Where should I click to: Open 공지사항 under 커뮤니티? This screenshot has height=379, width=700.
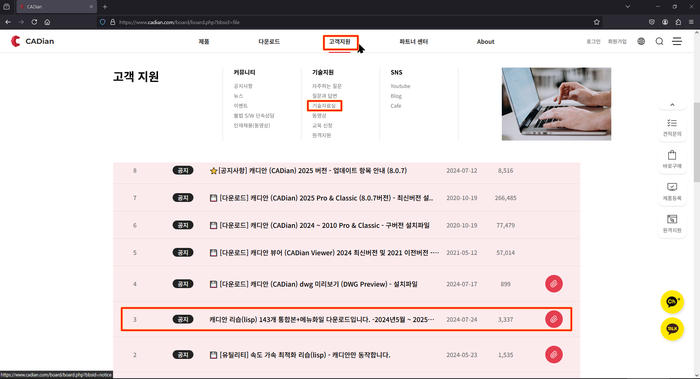(243, 86)
